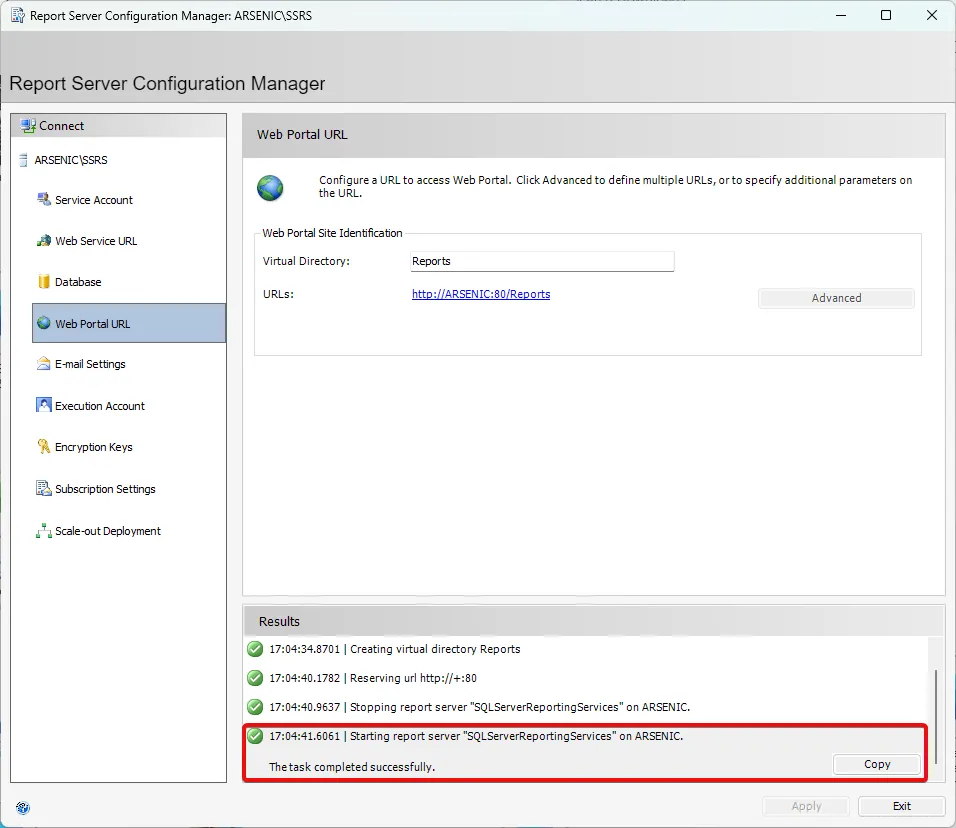Click the Connect computer icon
Image resolution: width=956 pixels, height=828 pixels.
pyautogui.click(x=27, y=126)
